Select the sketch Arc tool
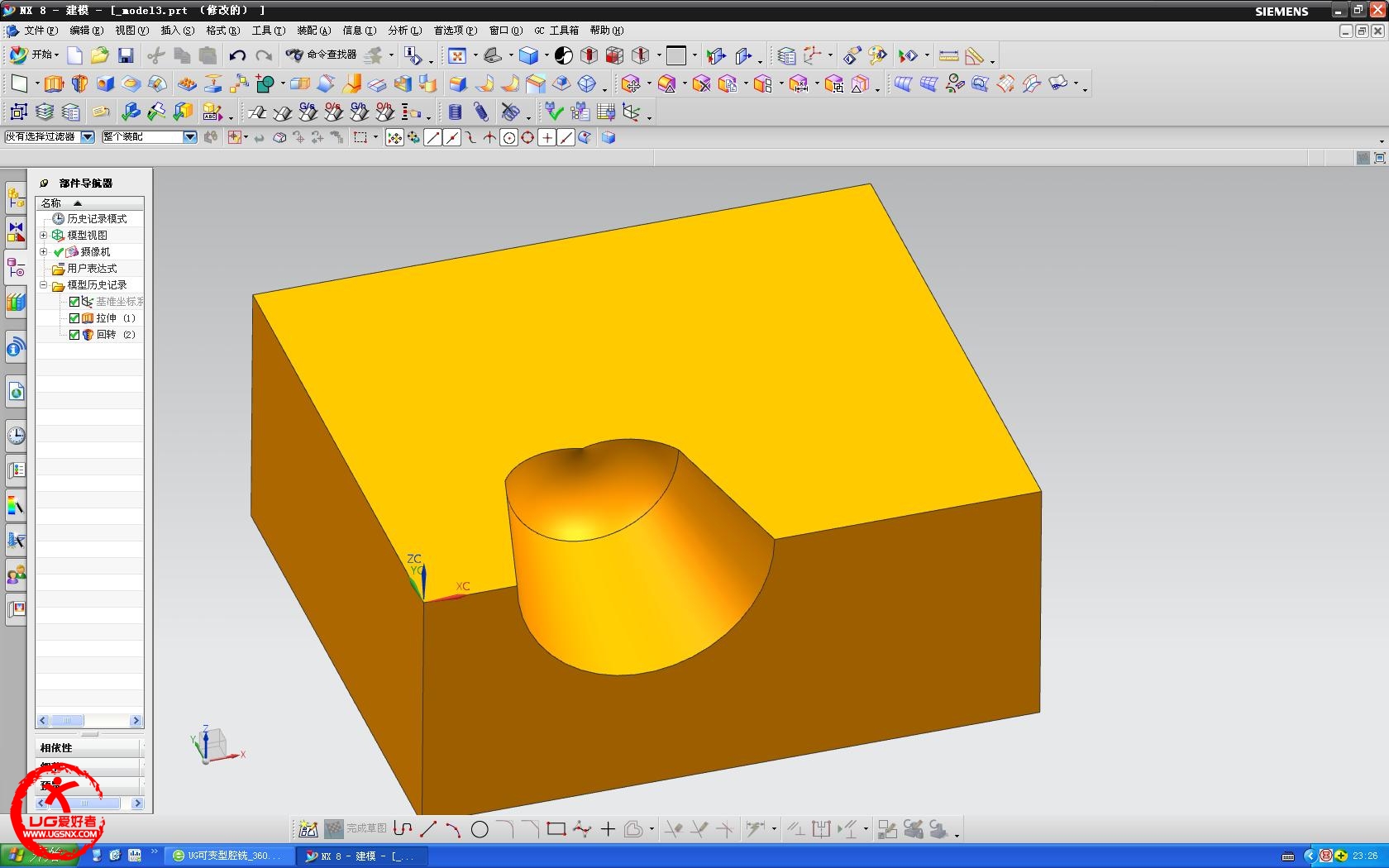This screenshot has height=868, width=1389. (x=453, y=828)
